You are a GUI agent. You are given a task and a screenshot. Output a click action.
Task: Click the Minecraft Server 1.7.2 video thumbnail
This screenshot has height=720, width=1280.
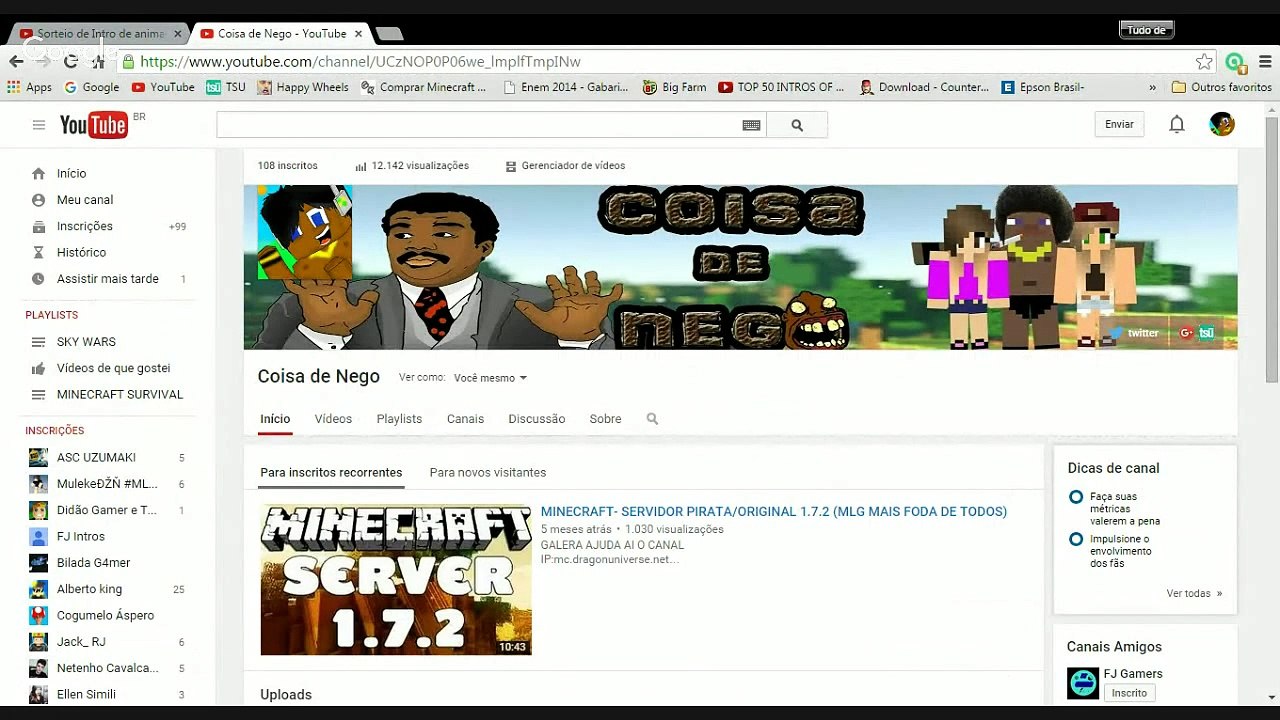coord(396,580)
